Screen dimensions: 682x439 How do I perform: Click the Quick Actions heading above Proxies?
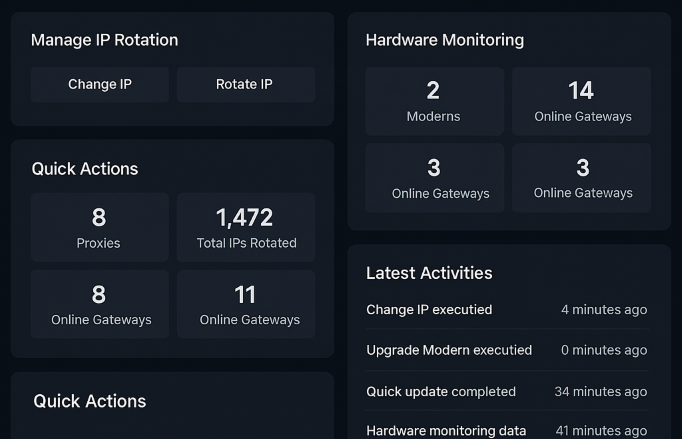pyautogui.click(x=85, y=169)
